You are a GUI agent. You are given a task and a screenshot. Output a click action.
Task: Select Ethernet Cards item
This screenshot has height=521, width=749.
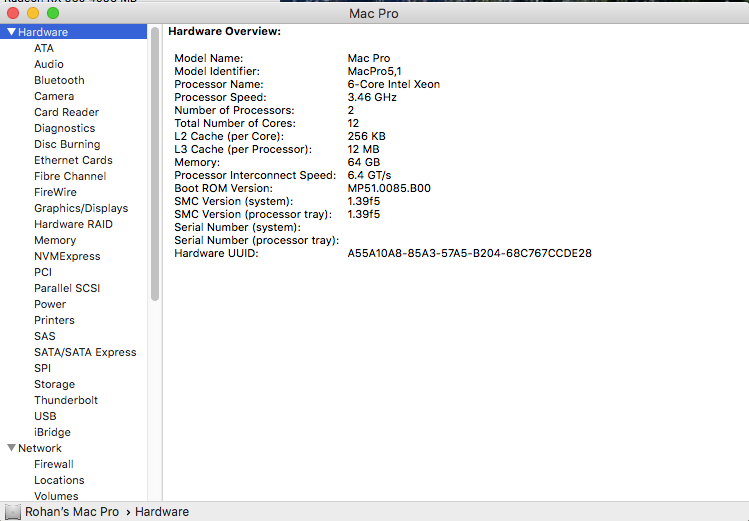(x=73, y=160)
